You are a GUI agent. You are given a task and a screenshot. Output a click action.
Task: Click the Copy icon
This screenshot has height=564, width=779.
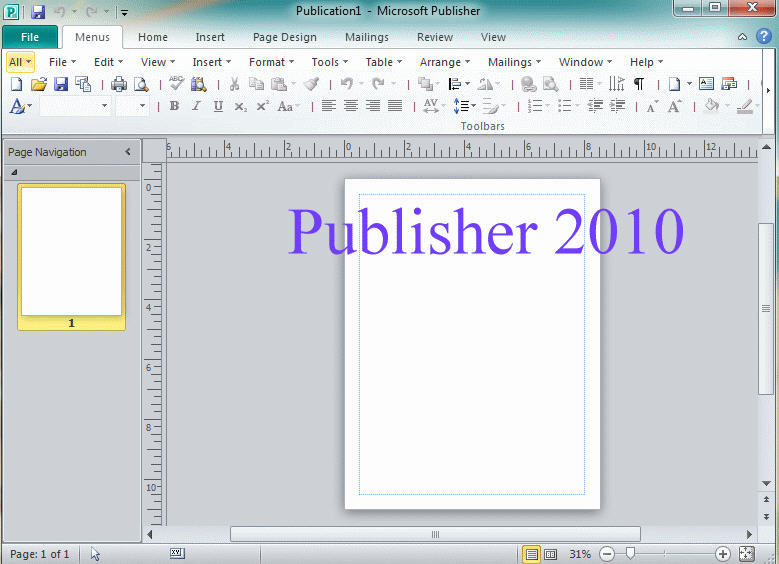pos(256,84)
